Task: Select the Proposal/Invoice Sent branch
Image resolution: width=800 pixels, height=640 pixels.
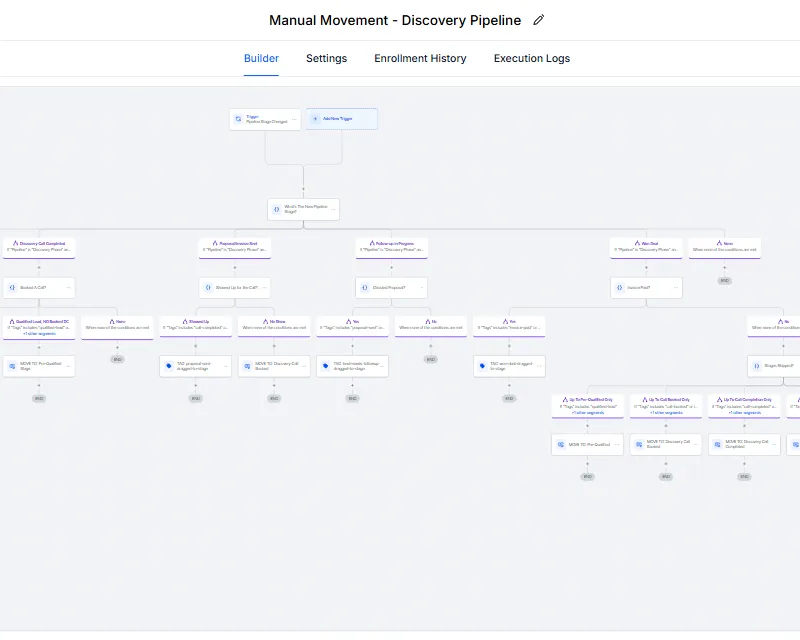Action: 235,248
